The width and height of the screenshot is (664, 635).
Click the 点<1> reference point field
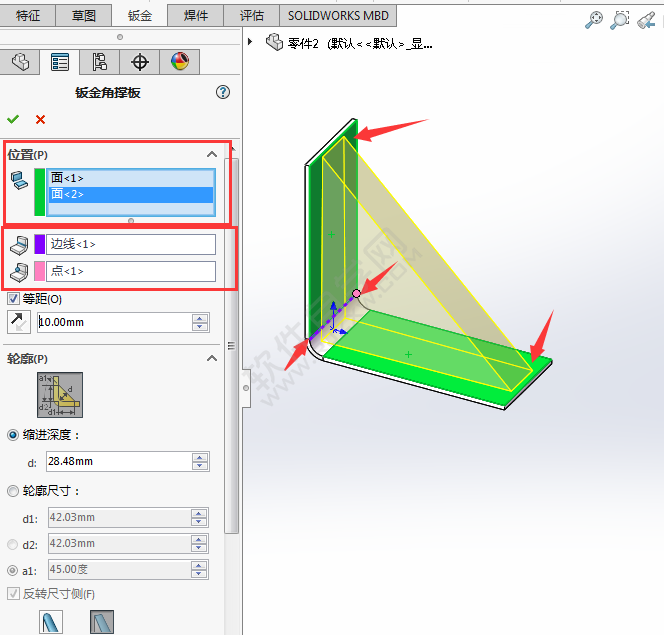click(131, 271)
